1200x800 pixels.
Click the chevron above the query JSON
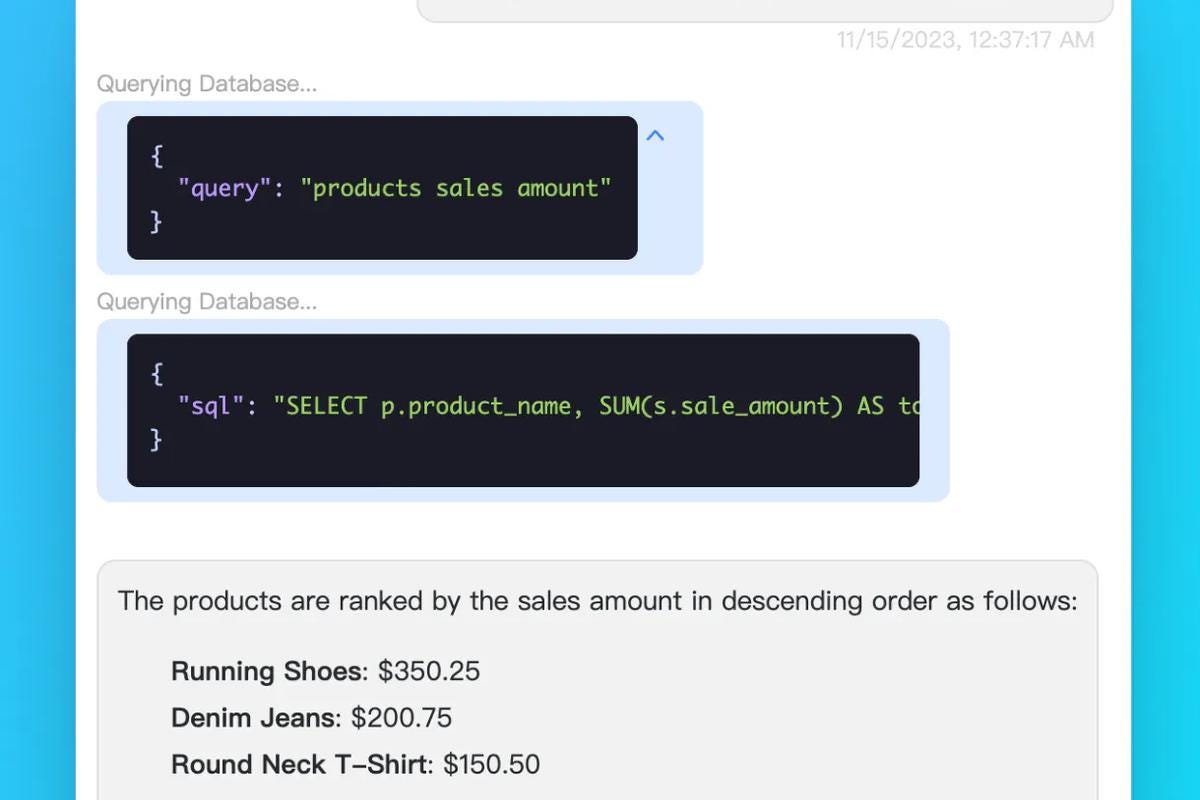[655, 135]
